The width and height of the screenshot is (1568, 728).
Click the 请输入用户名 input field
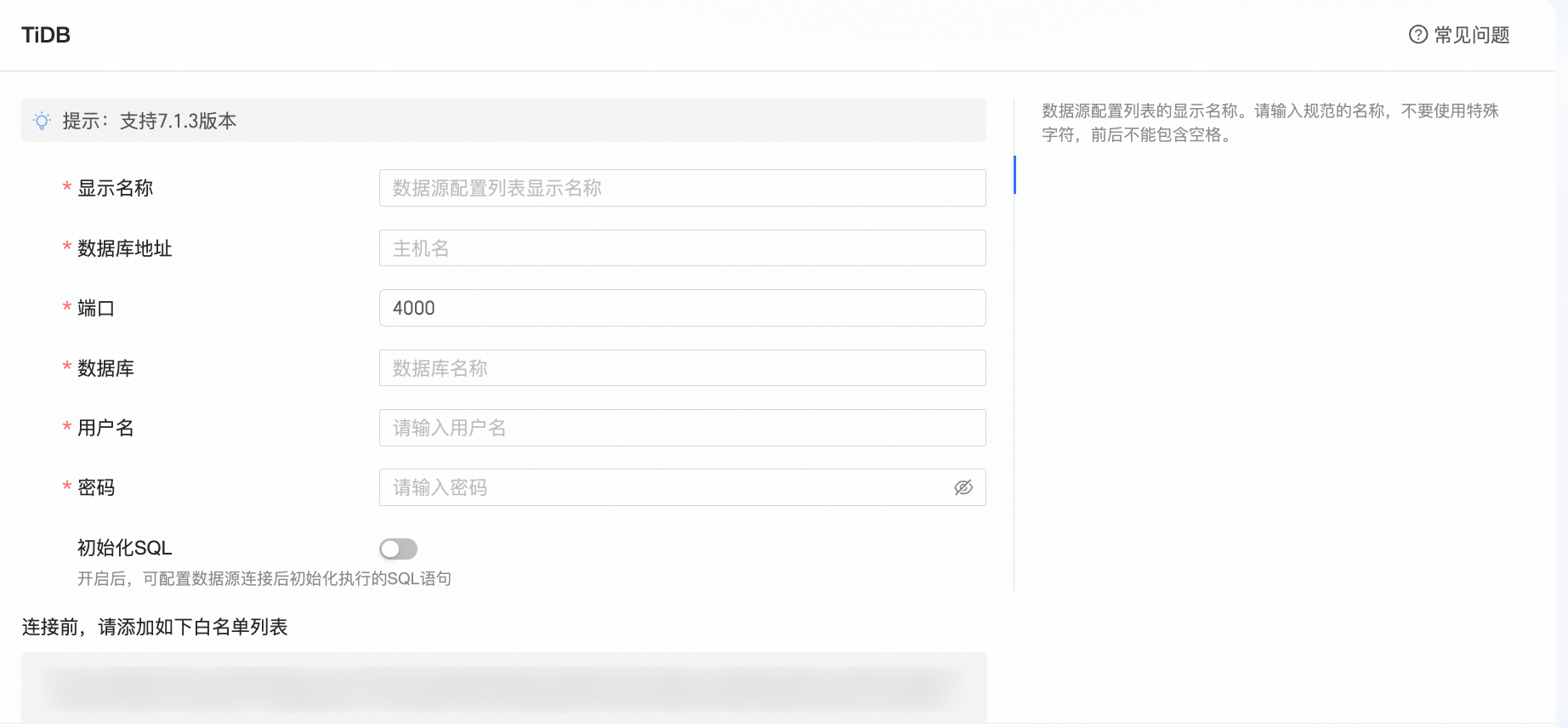coord(682,428)
